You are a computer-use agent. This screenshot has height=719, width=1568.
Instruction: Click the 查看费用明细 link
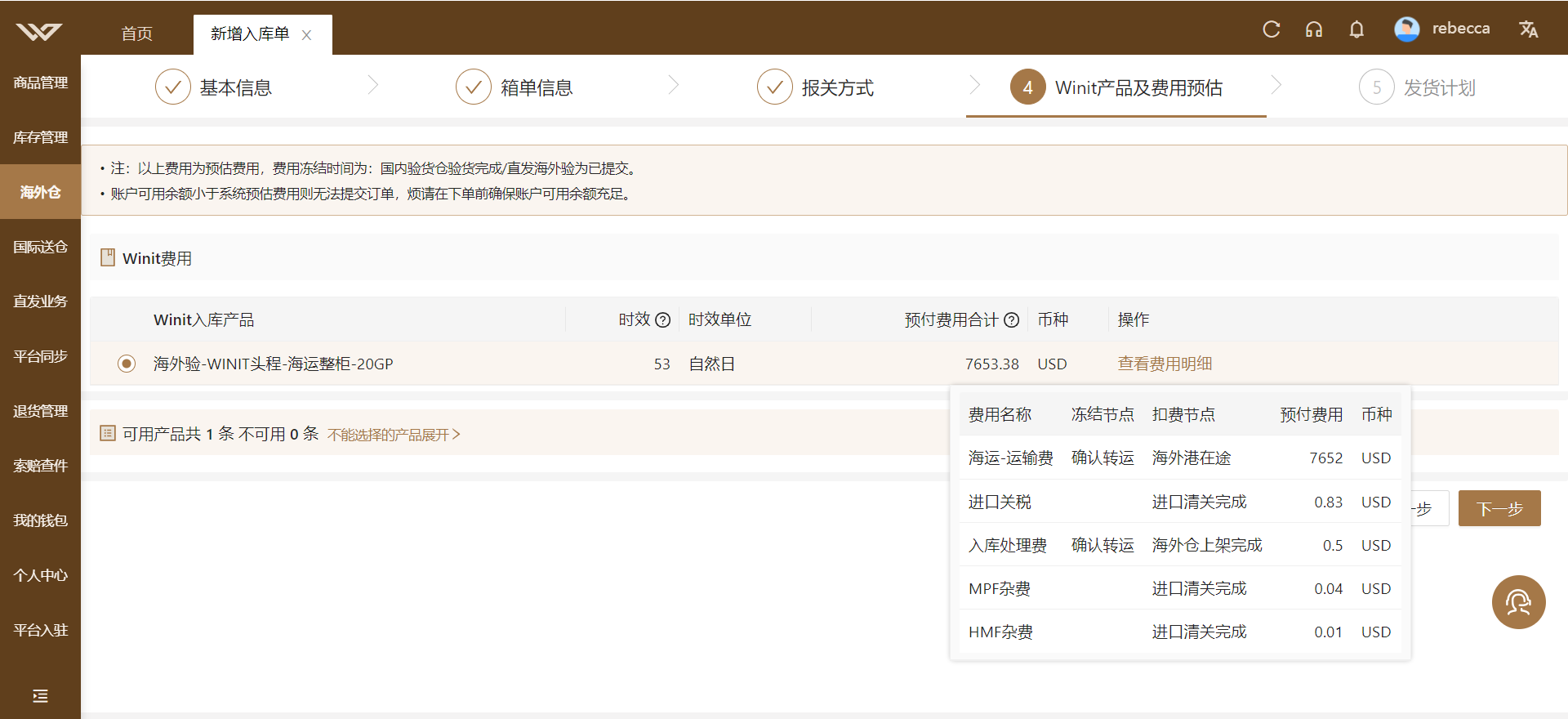click(1165, 364)
